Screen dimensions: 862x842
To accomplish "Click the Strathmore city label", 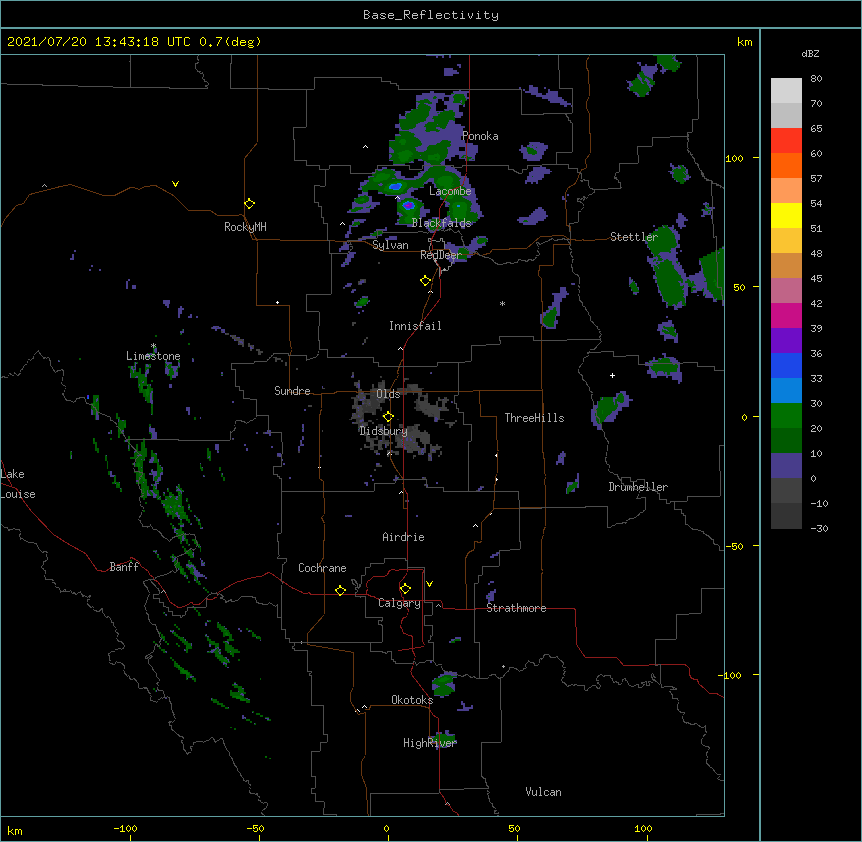I will pos(516,608).
